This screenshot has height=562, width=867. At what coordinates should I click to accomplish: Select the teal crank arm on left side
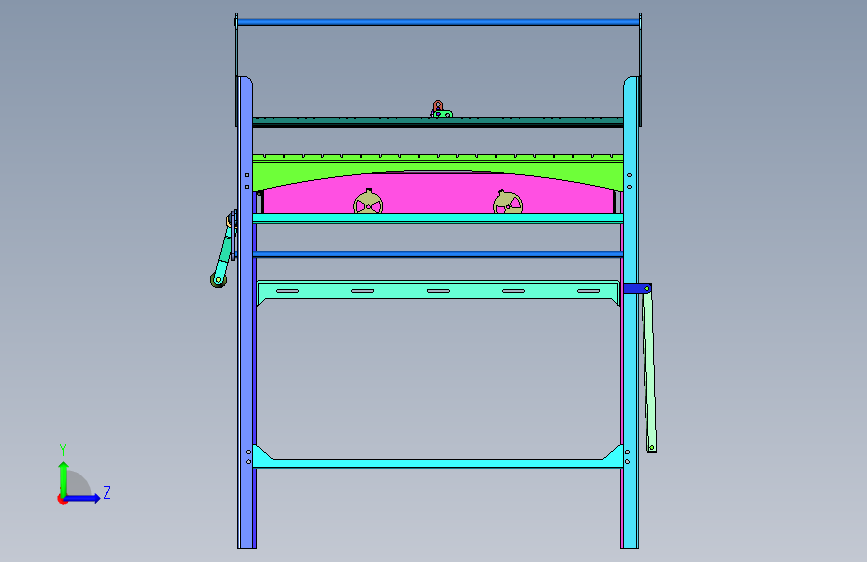pyautogui.click(x=223, y=250)
